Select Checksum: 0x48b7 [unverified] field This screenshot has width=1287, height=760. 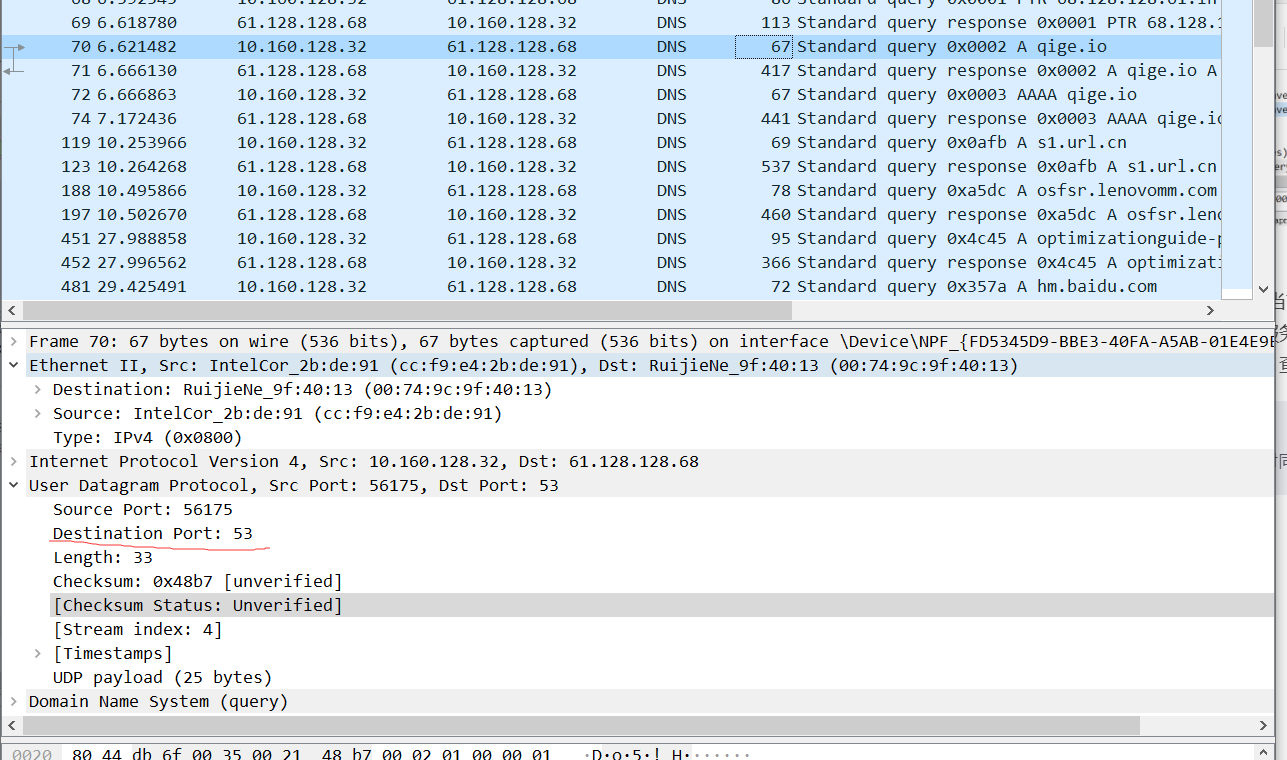click(x=197, y=582)
